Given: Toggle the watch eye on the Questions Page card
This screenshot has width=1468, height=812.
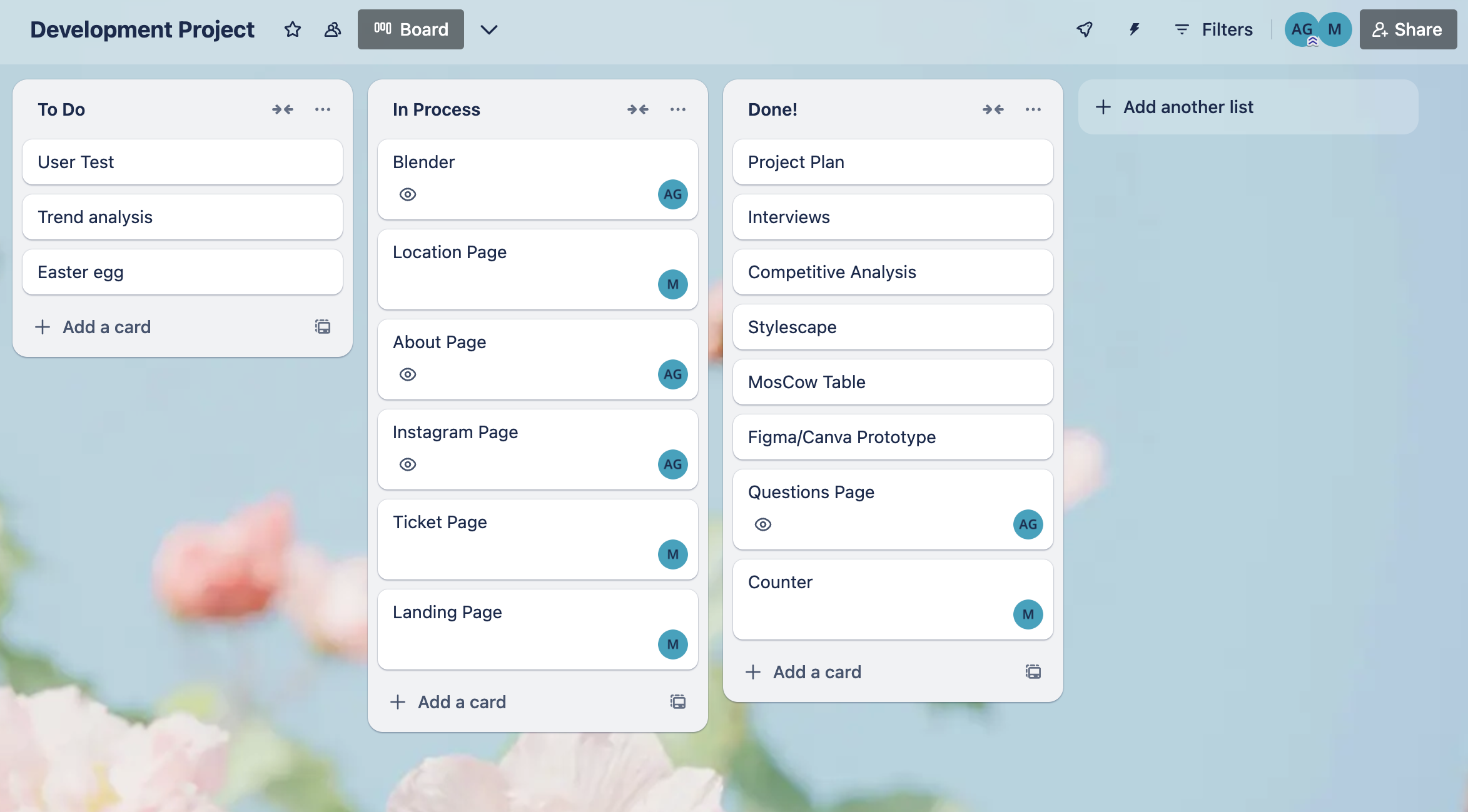Looking at the screenshot, I should (x=763, y=524).
